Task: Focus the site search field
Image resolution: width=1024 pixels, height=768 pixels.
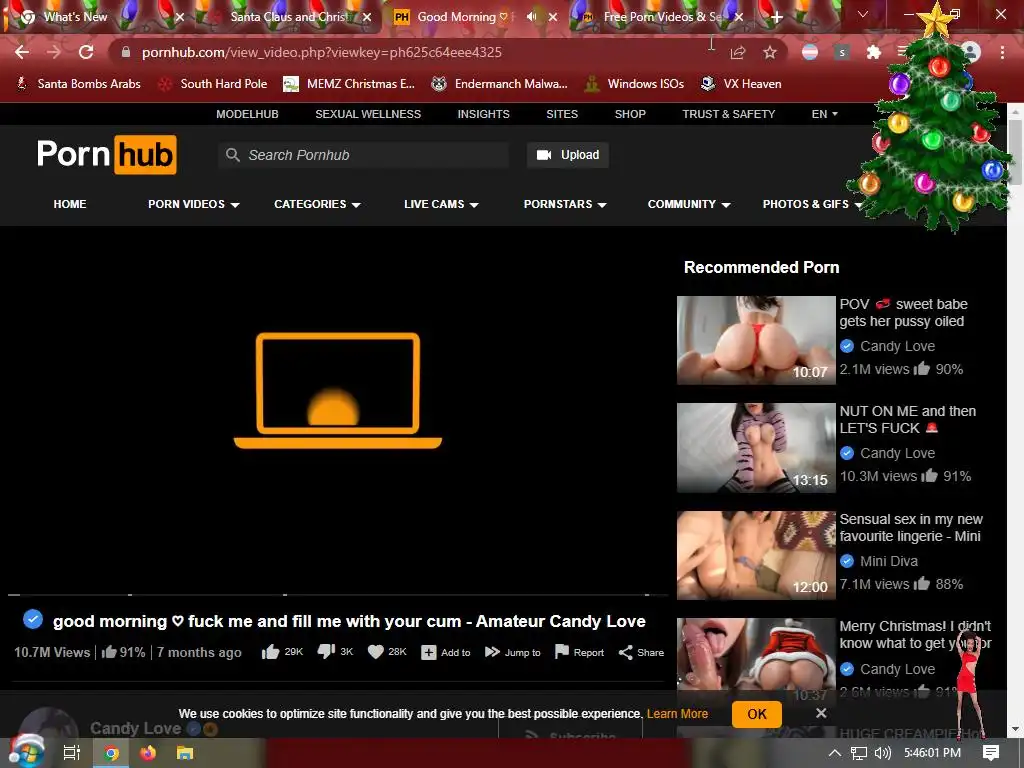Action: 363,155
